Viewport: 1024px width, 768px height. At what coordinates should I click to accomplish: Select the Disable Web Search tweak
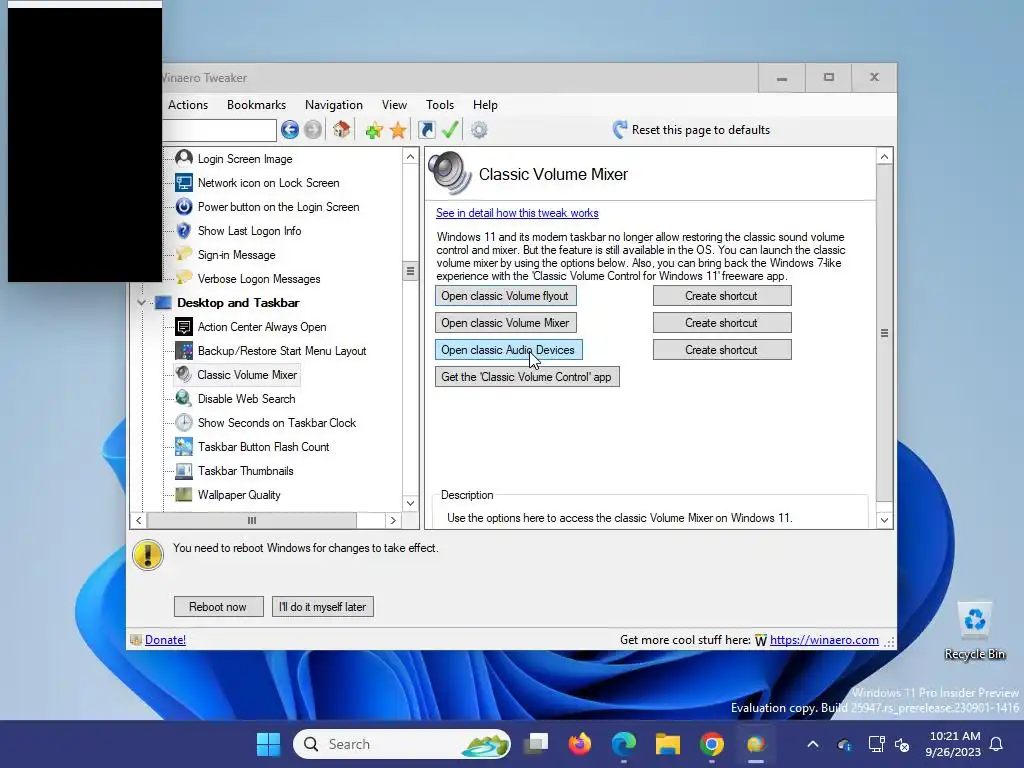(246, 399)
